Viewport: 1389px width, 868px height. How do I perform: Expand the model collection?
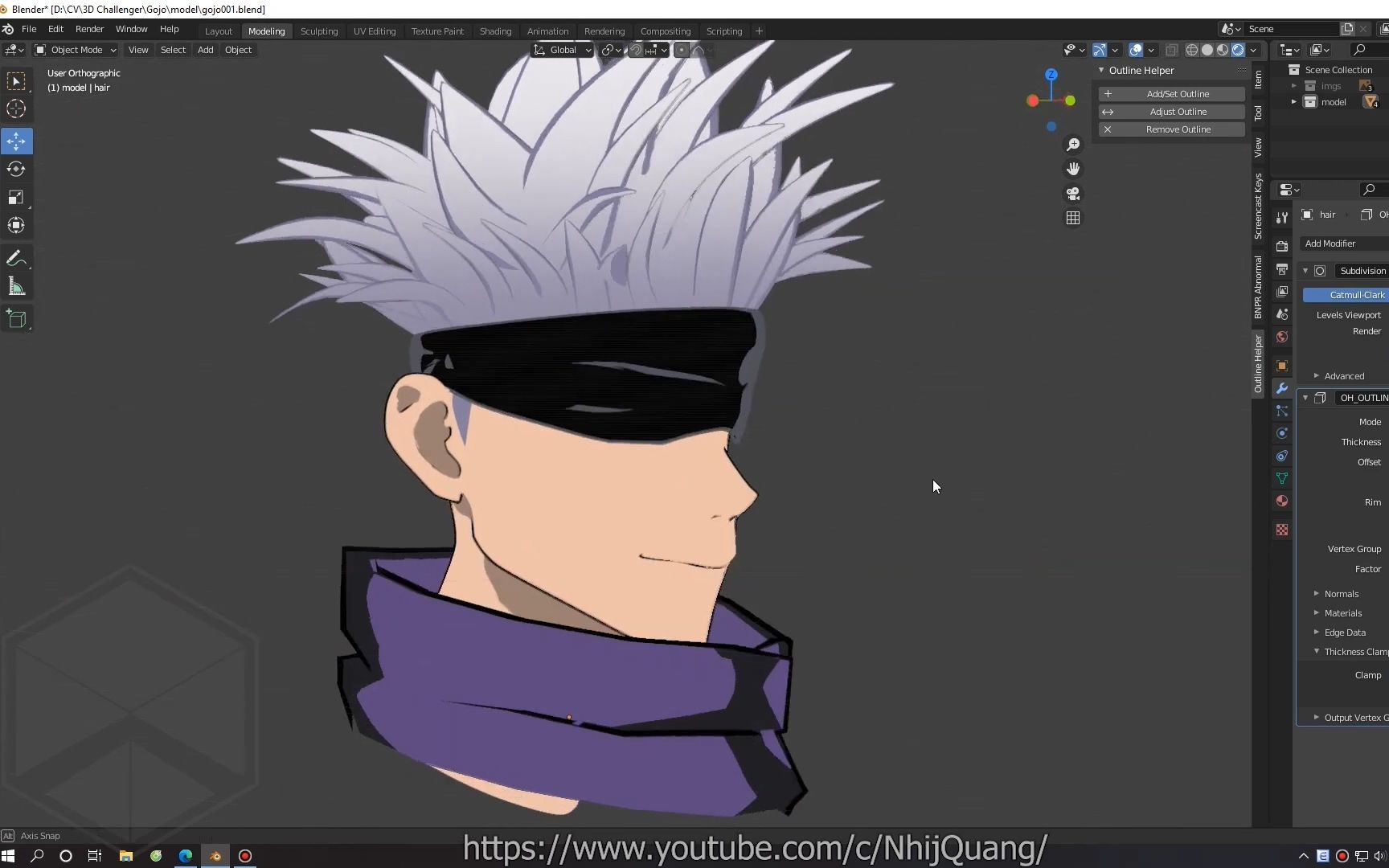point(1293,102)
